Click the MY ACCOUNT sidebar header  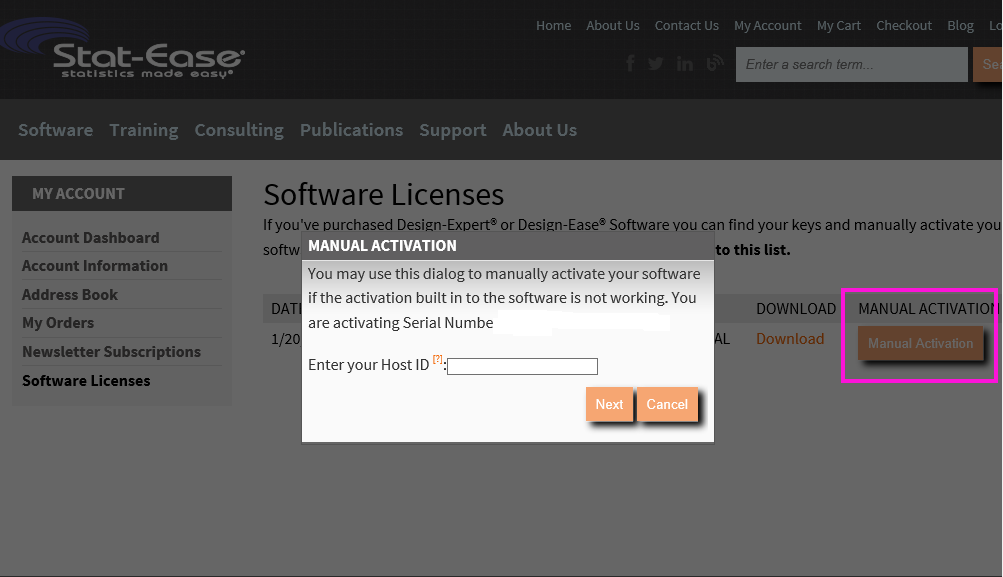click(122, 193)
